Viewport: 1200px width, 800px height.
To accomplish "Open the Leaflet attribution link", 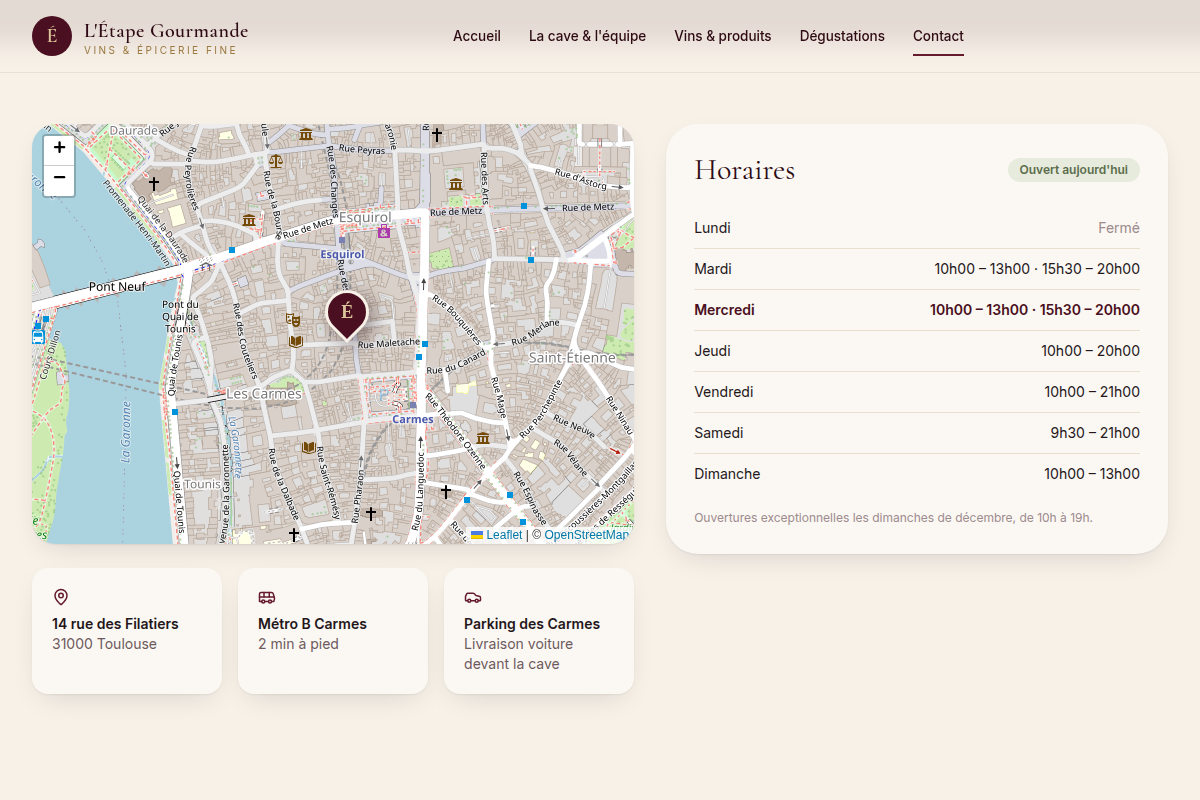I will click(x=504, y=535).
